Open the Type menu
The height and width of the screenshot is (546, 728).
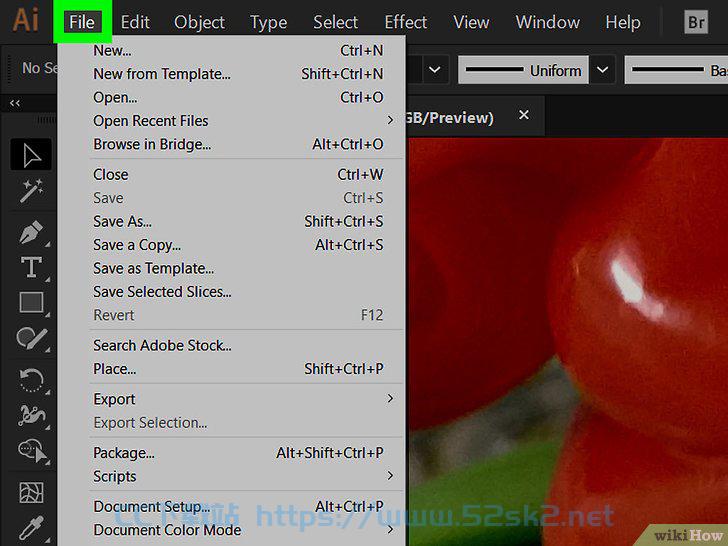click(x=268, y=22)
